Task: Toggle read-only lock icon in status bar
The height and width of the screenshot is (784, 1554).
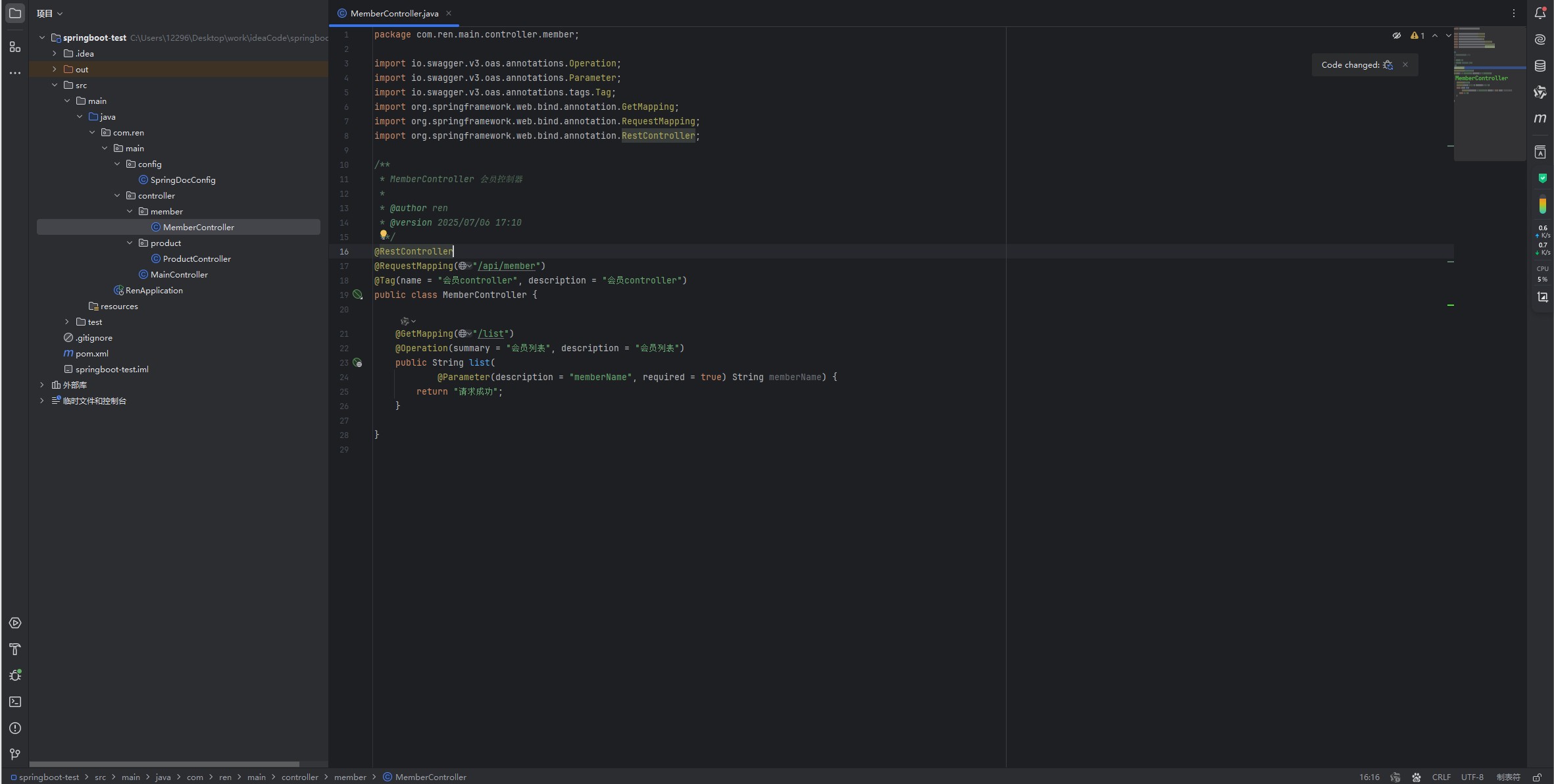Action: pos(1537,777)
